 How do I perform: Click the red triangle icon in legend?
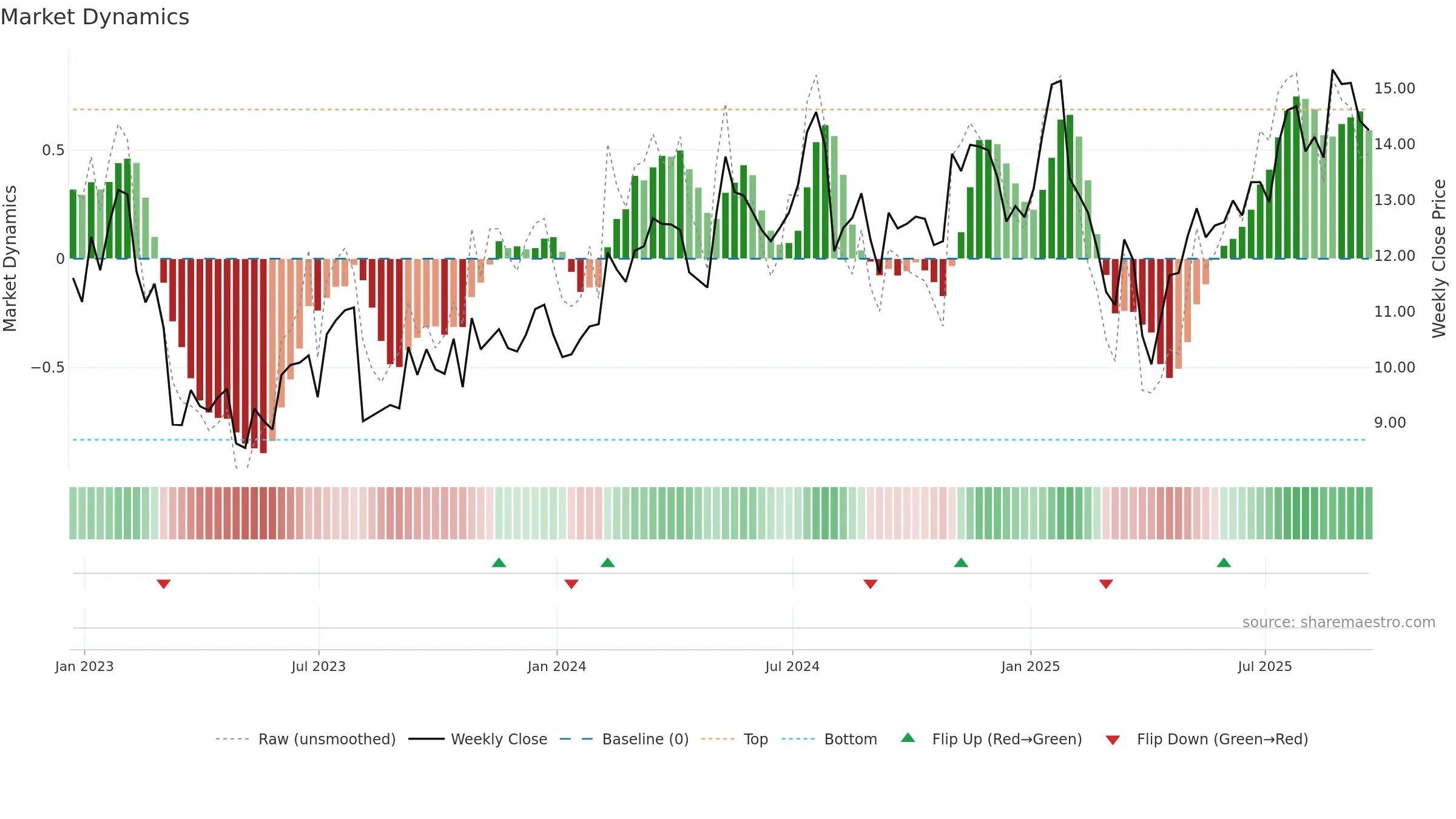1113,740
